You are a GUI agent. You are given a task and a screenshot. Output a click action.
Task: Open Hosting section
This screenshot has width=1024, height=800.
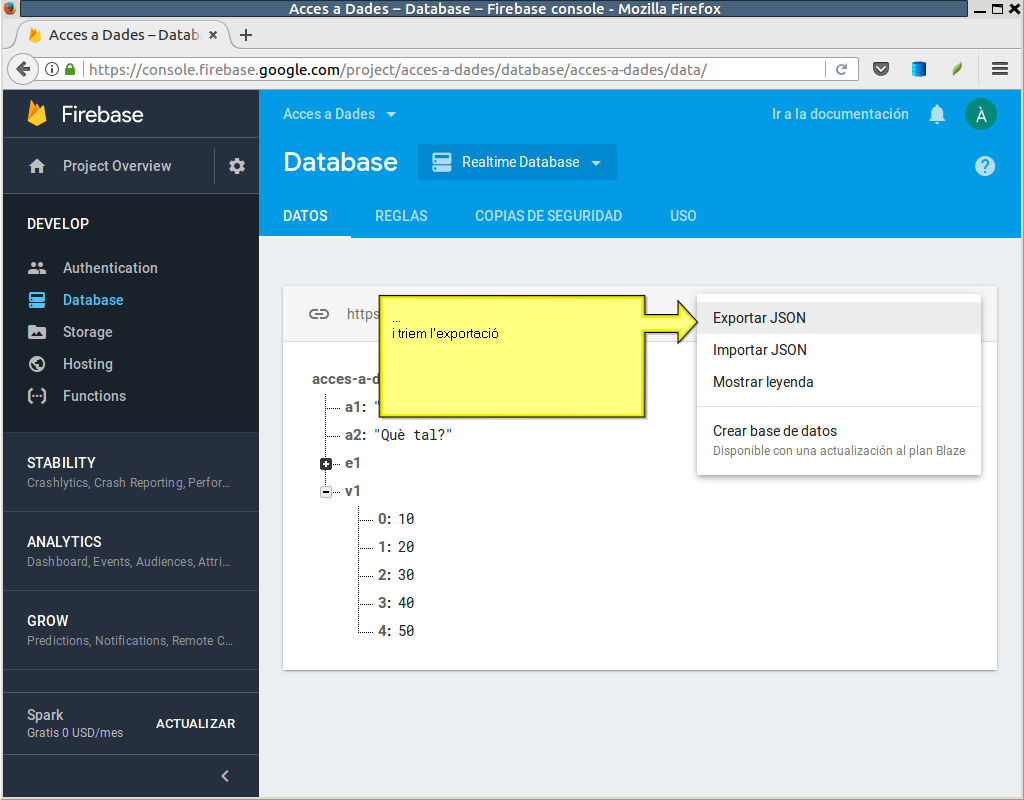[x=88, y=364]
